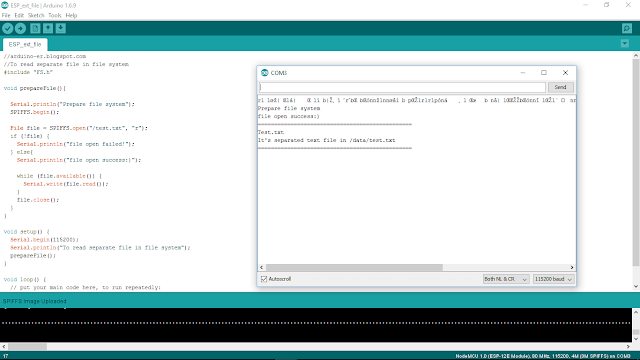
Task: Click Send button in COM3 window
Action: click(x=560, y=87)
